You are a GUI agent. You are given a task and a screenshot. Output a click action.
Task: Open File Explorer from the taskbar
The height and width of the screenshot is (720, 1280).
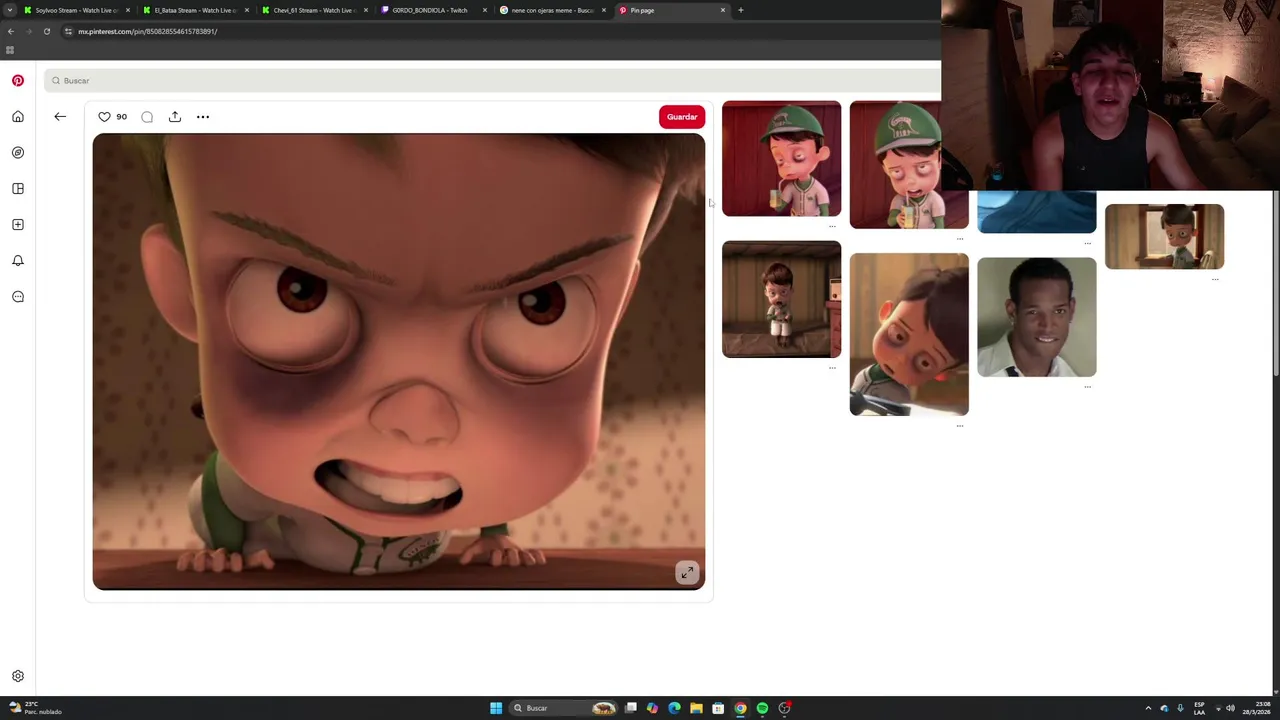696,708
